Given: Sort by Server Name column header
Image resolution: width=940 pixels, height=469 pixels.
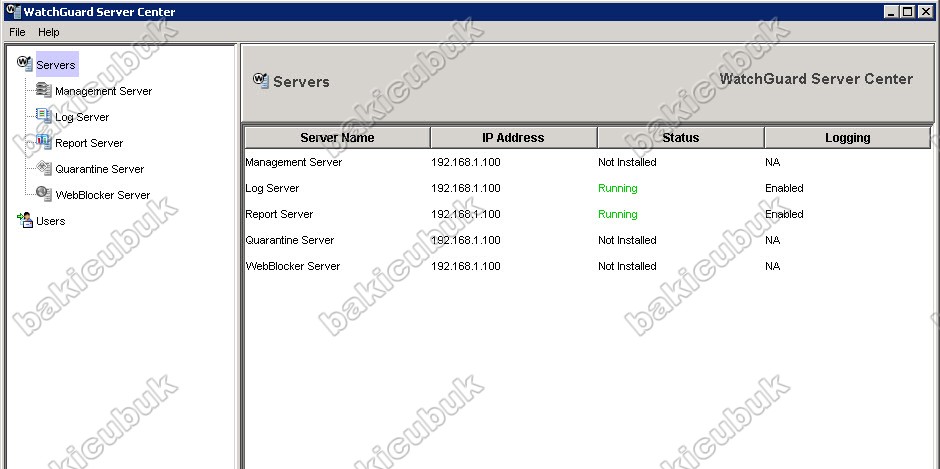Looking at the screenshot, I should 338,137.
